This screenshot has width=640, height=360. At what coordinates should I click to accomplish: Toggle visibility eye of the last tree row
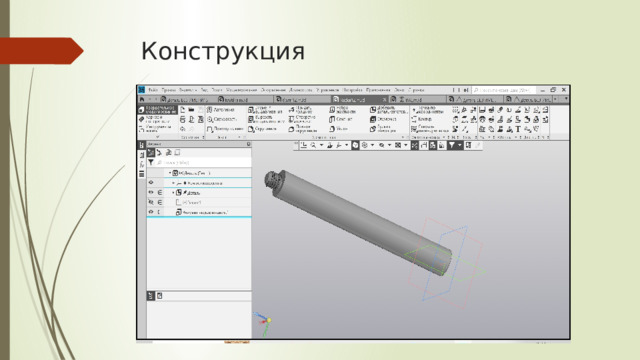[151, 212]
